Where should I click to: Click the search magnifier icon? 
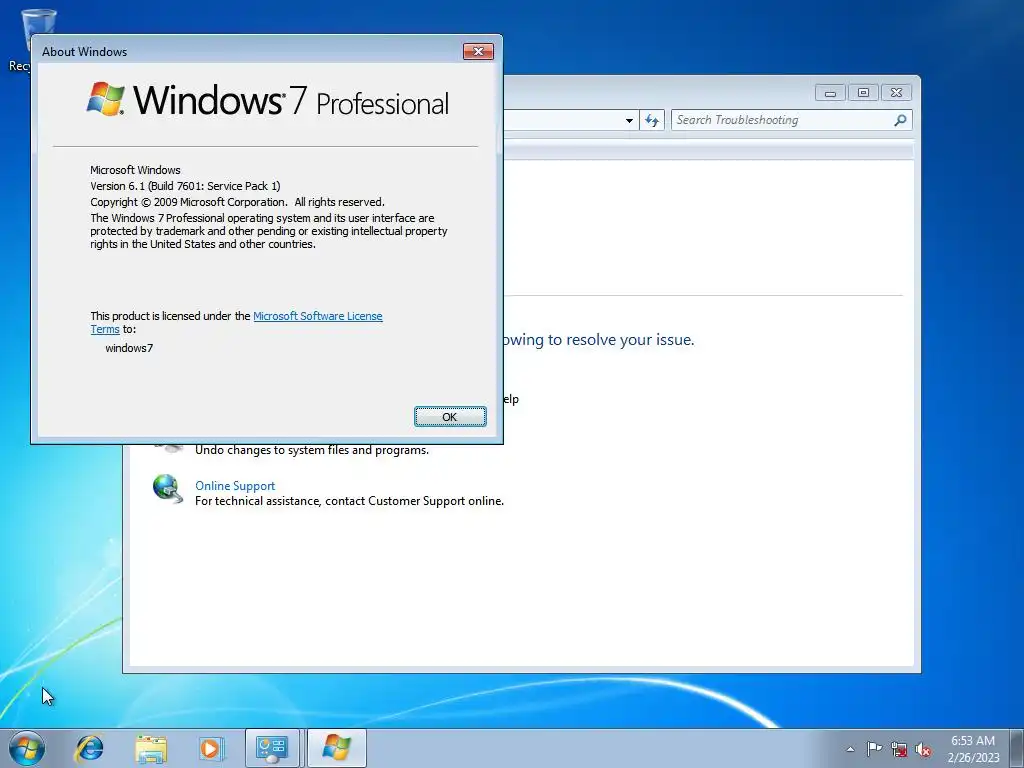click(901, 120)
